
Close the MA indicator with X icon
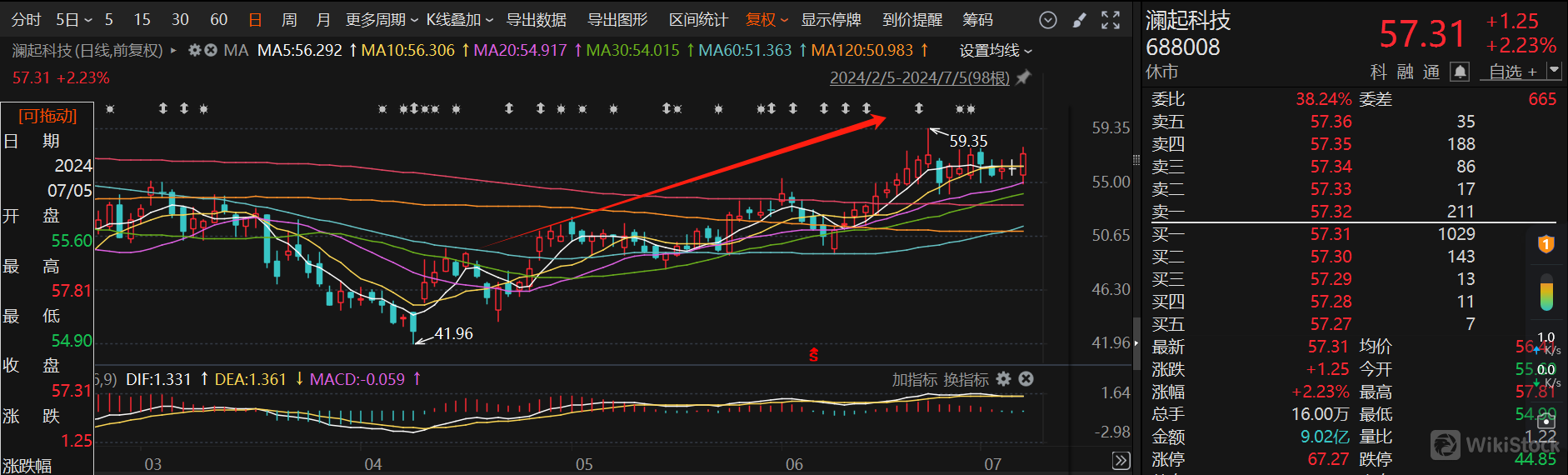pyautogui.click(x=211, y=51)
